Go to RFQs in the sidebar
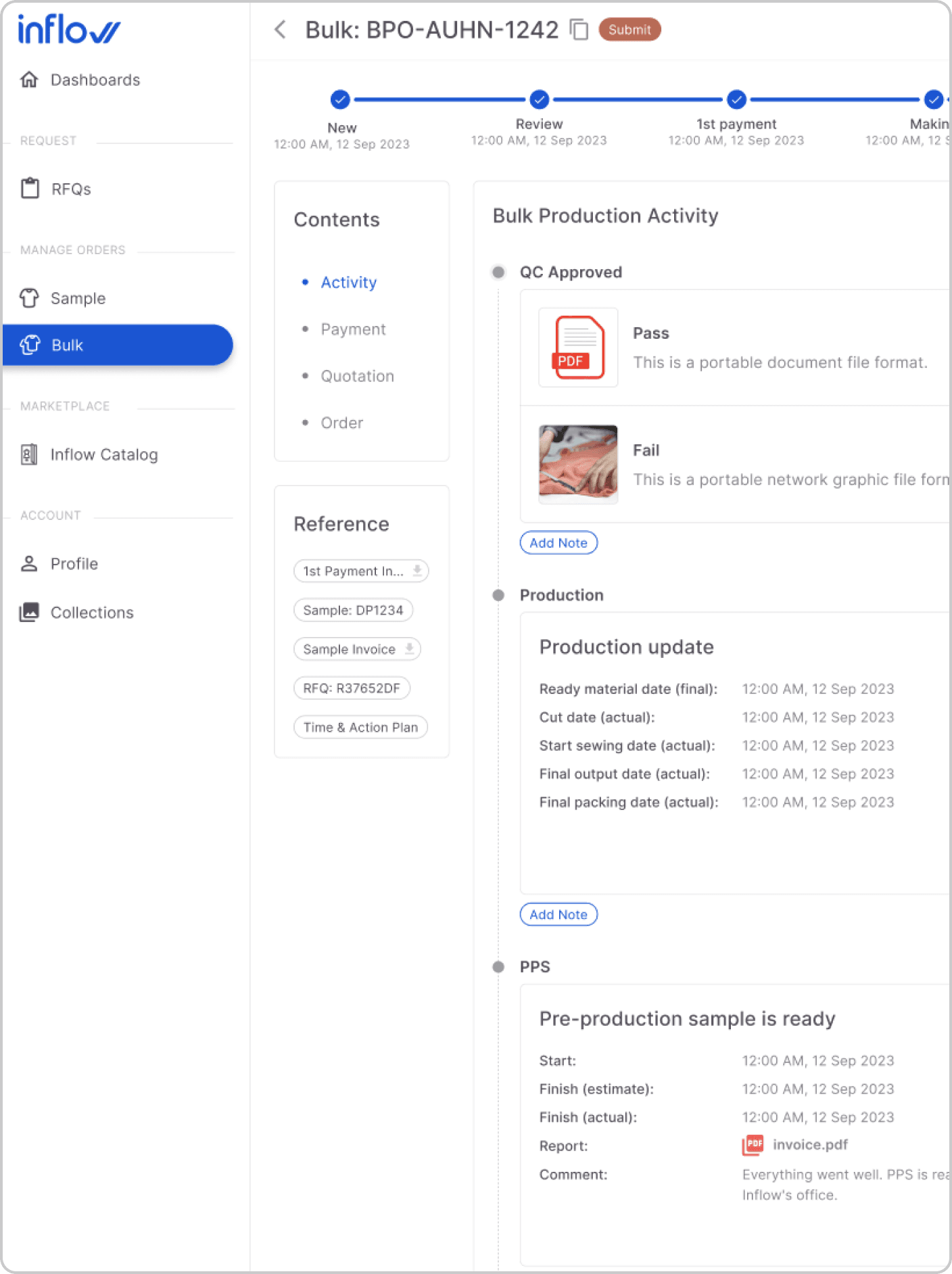 pos(70,189)
